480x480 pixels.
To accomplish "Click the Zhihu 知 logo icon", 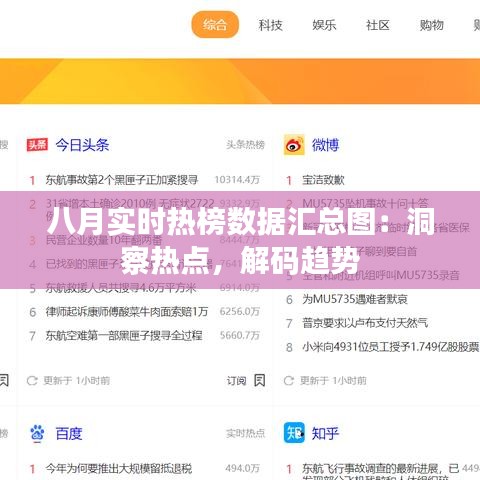I will [294, 433].
